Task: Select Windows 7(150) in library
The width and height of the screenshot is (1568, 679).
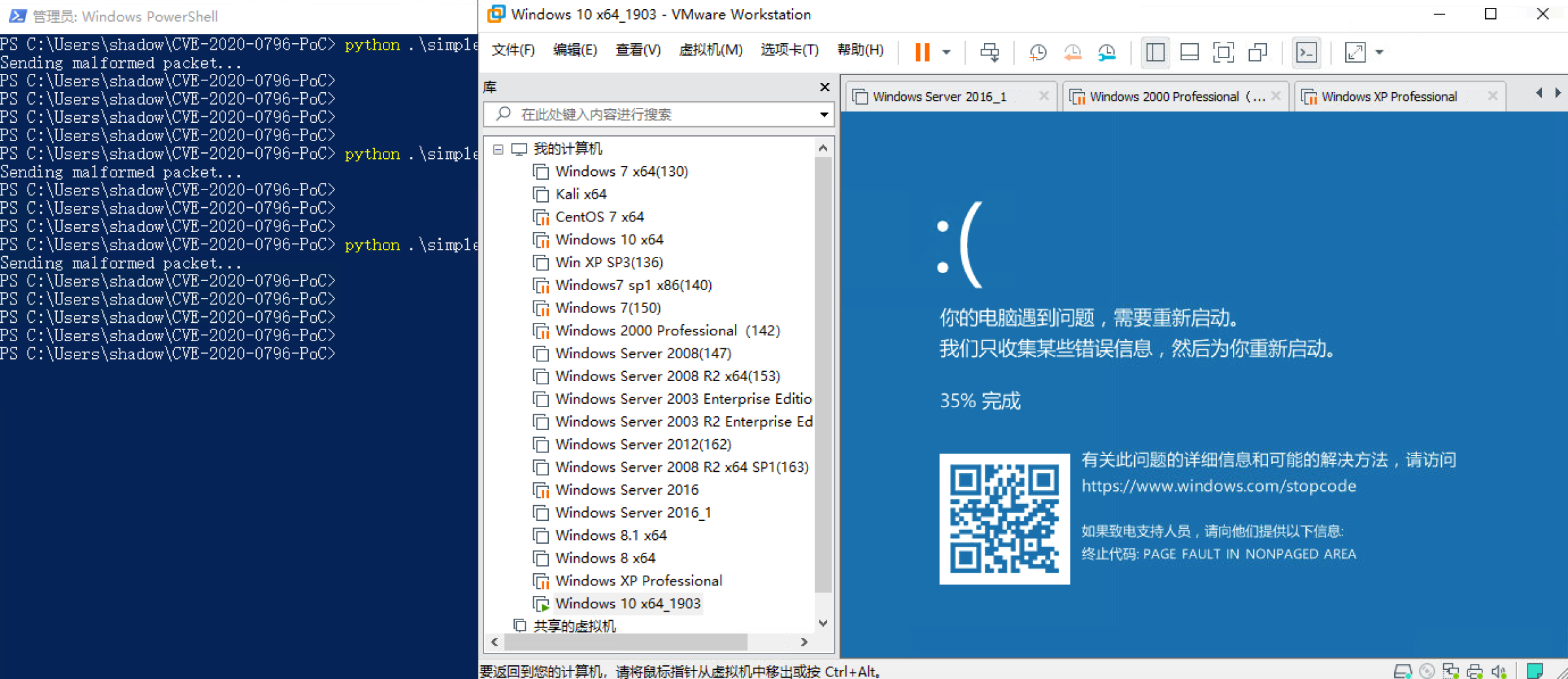Action: [608, 308]
